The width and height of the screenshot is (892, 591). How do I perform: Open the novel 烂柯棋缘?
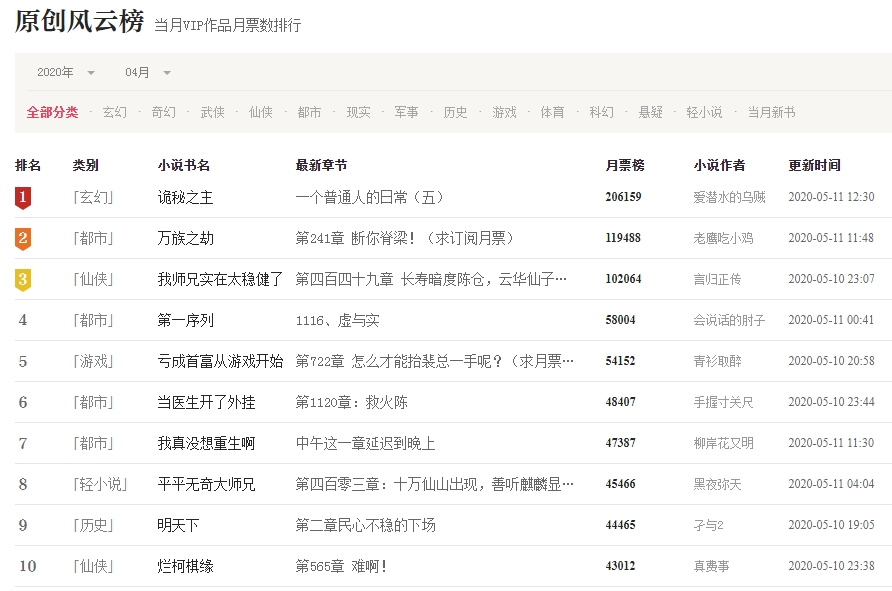[186, 566]
